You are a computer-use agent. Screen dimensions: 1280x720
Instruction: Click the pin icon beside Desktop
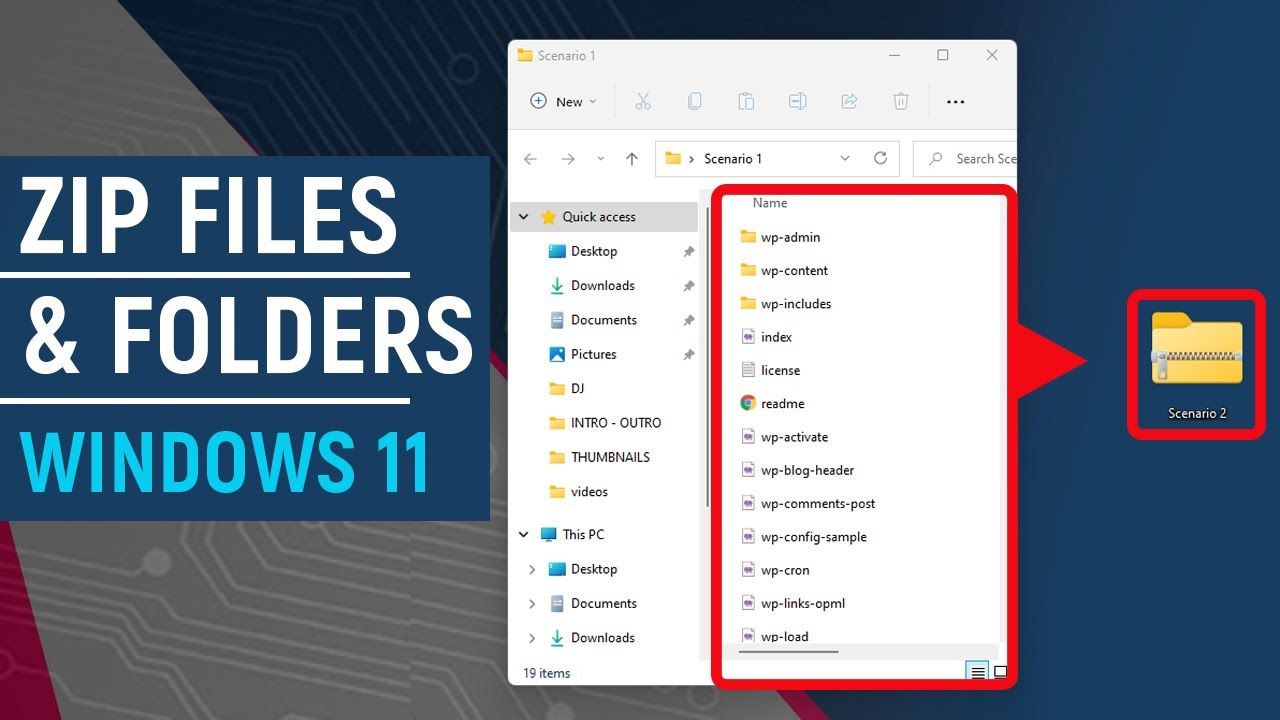(688, 252)
